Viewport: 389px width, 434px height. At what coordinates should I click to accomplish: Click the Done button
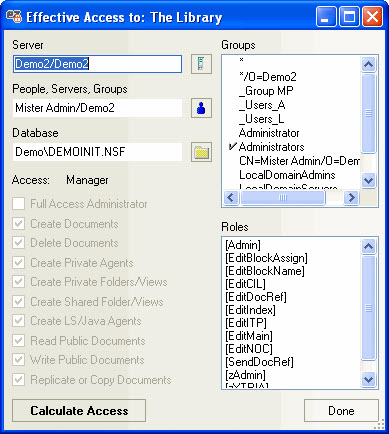[341, 411]
